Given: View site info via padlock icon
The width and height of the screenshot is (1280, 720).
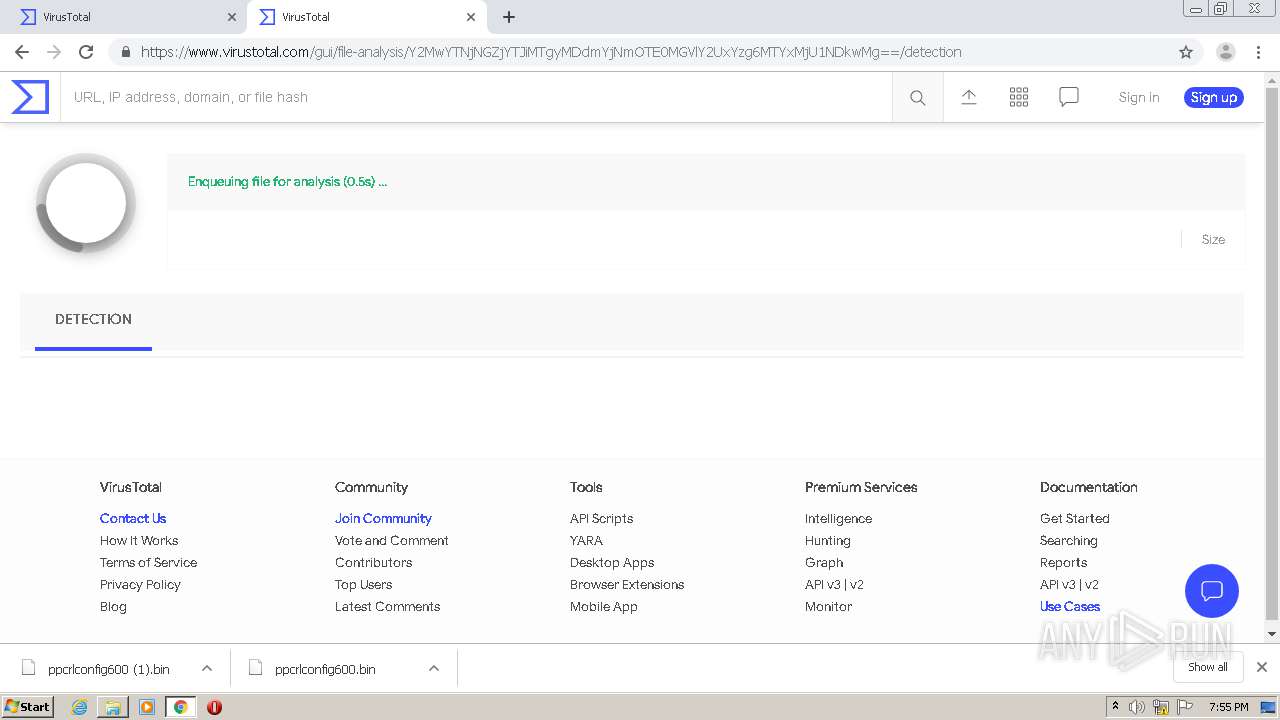Looking at the screenshot, I should click(x=124, y=52).
